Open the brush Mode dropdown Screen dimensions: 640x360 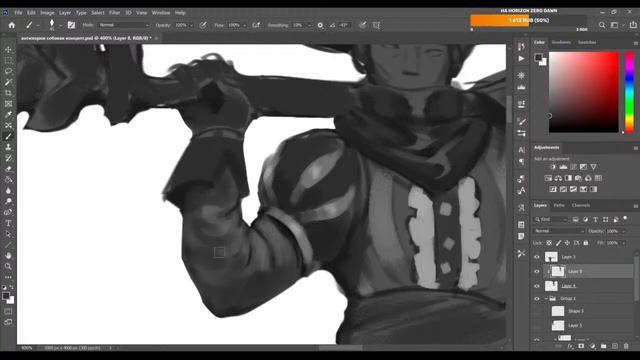point(124,25)
